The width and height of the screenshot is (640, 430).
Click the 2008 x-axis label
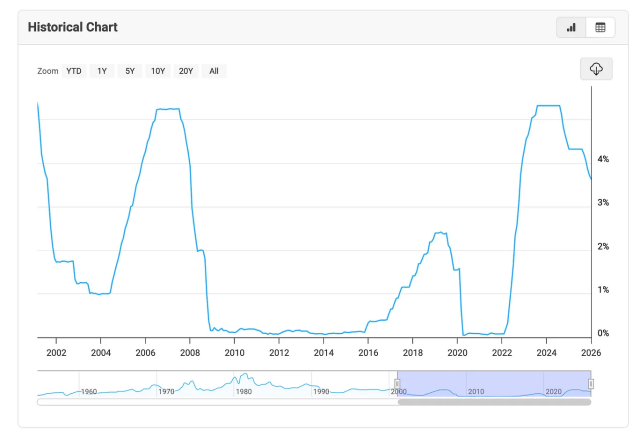(190, 352)
